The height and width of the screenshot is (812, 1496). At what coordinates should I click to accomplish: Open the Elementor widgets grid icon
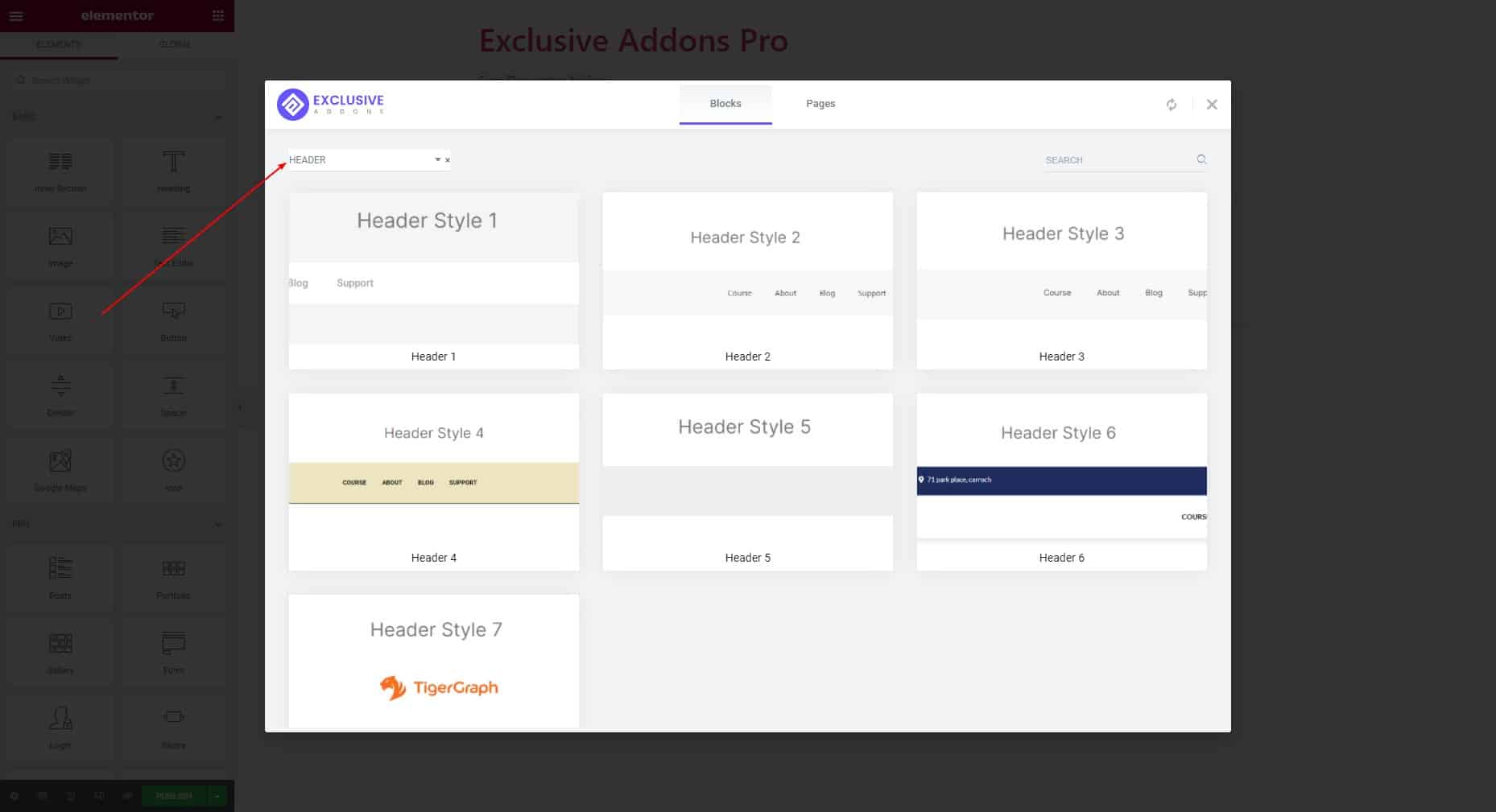[x=218, y=15]
